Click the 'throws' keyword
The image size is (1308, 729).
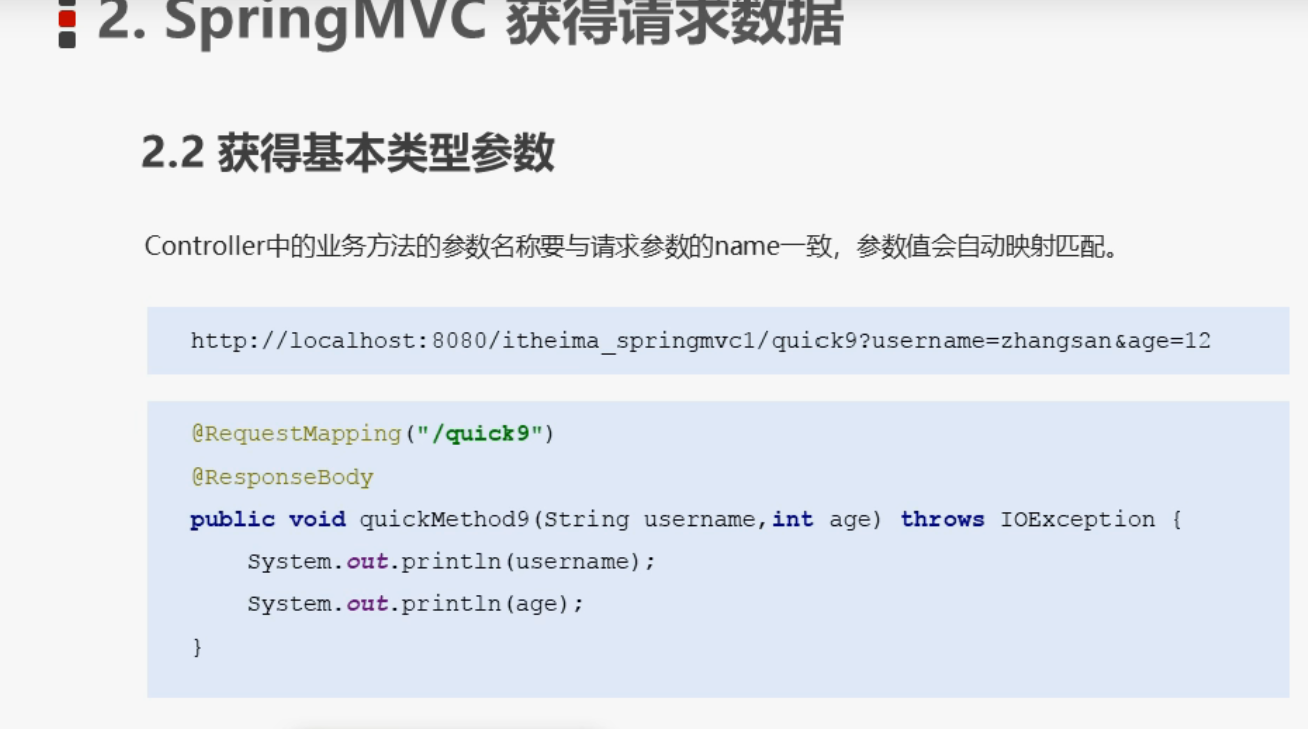942,520
